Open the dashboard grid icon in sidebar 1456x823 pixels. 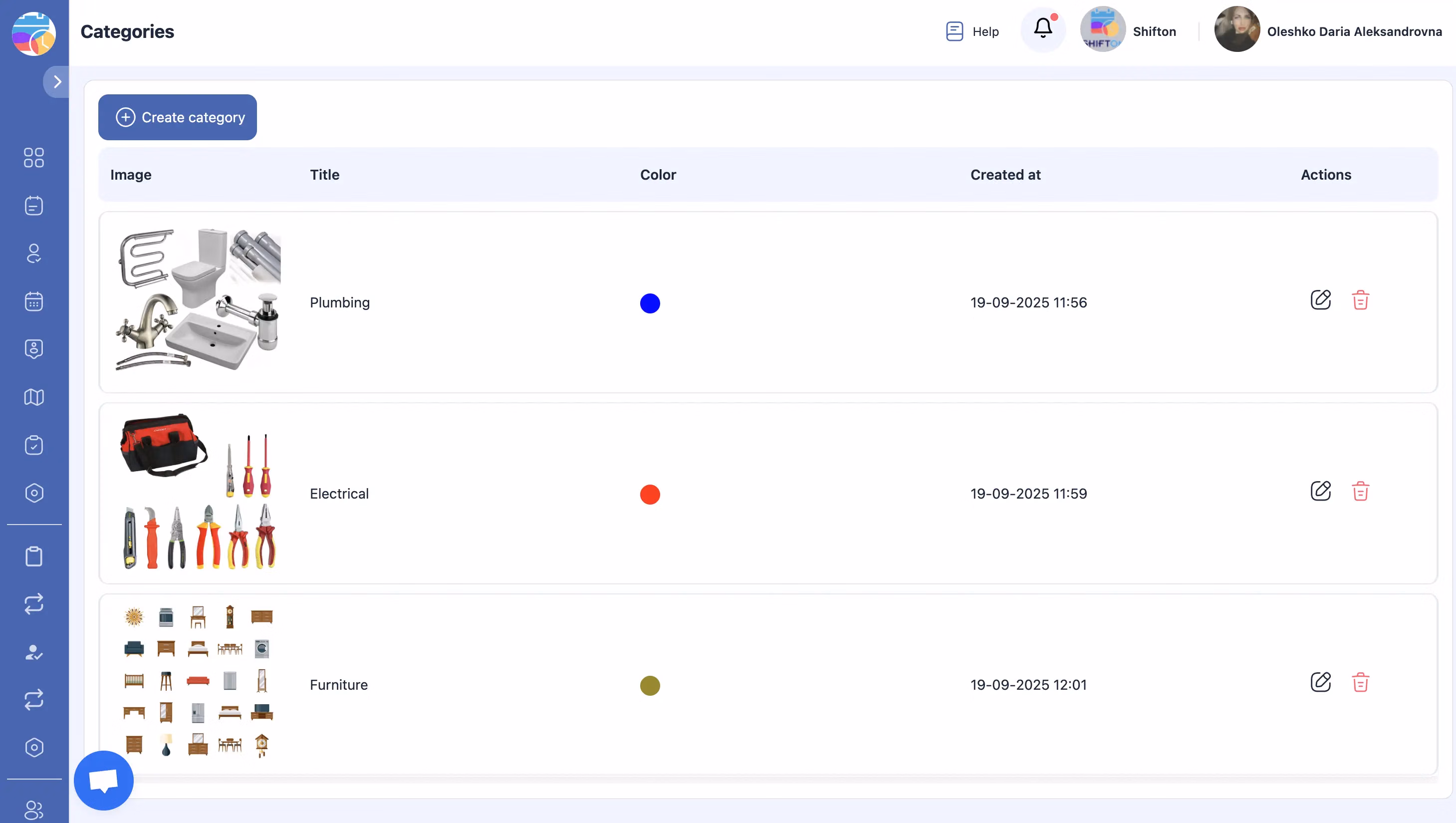coord(34,158)
